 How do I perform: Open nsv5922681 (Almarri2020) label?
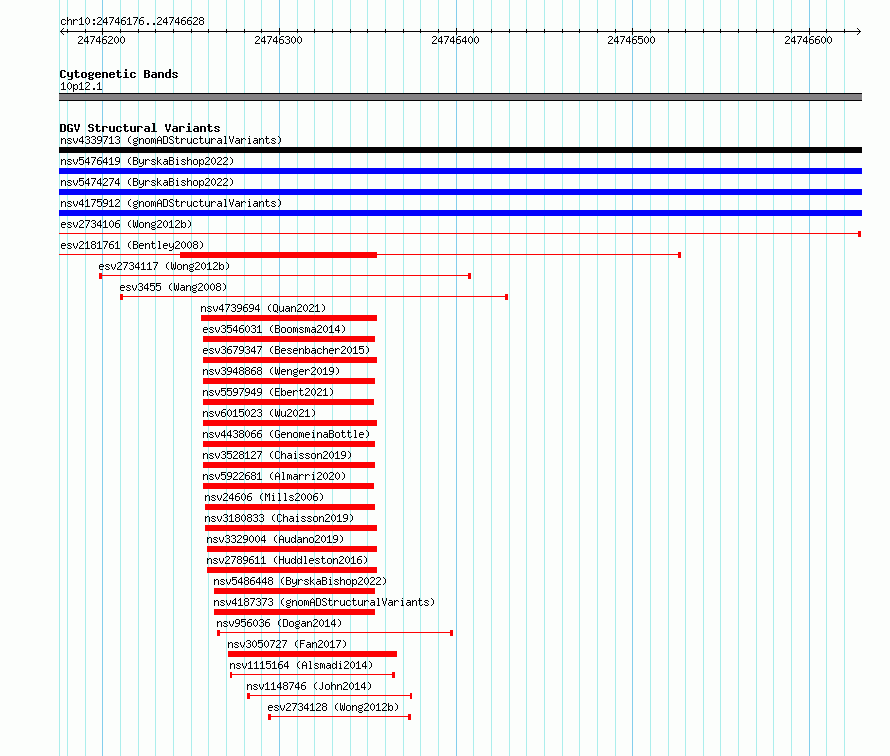(274, 476)
